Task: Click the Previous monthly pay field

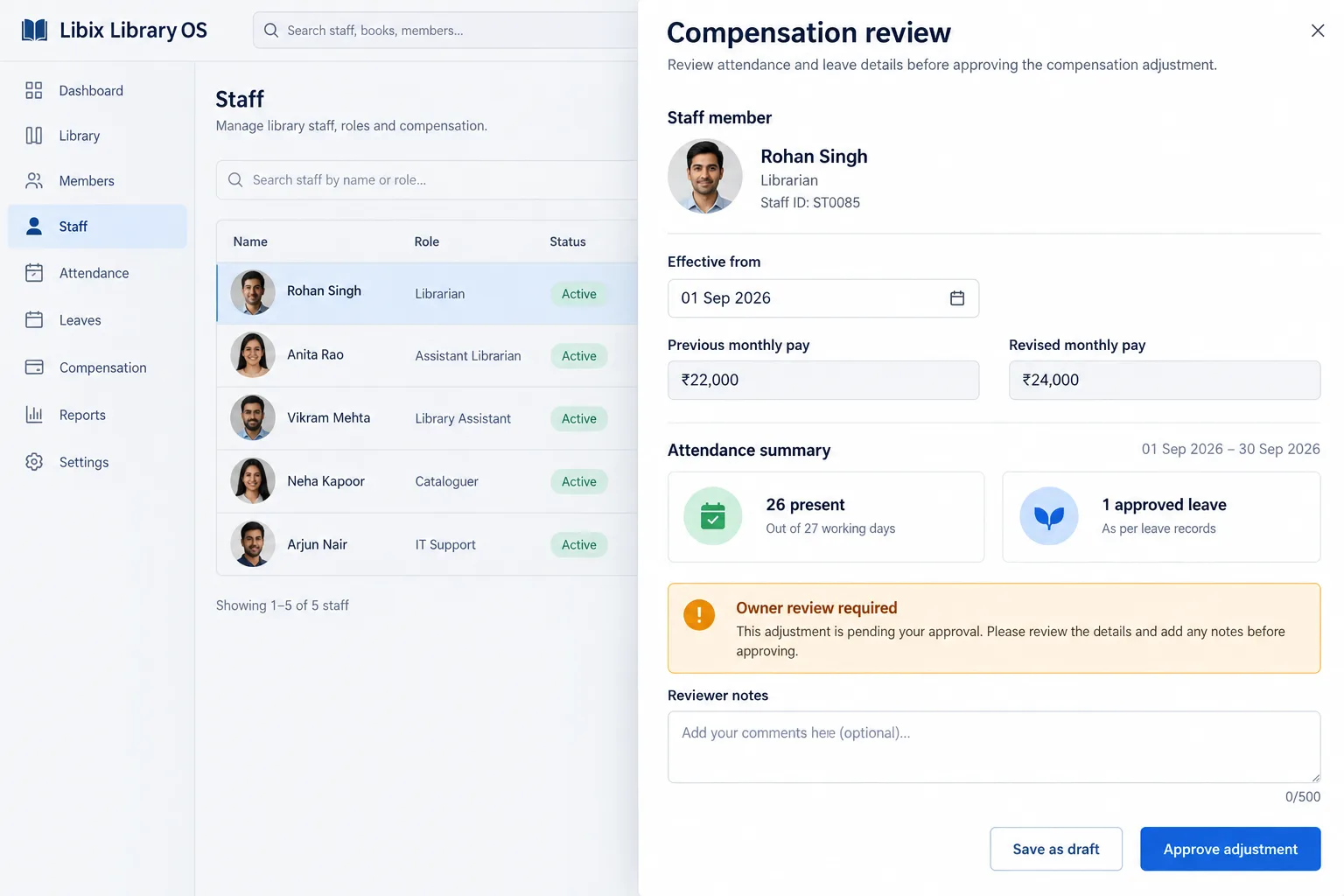Action: click(x=823, y=380)
